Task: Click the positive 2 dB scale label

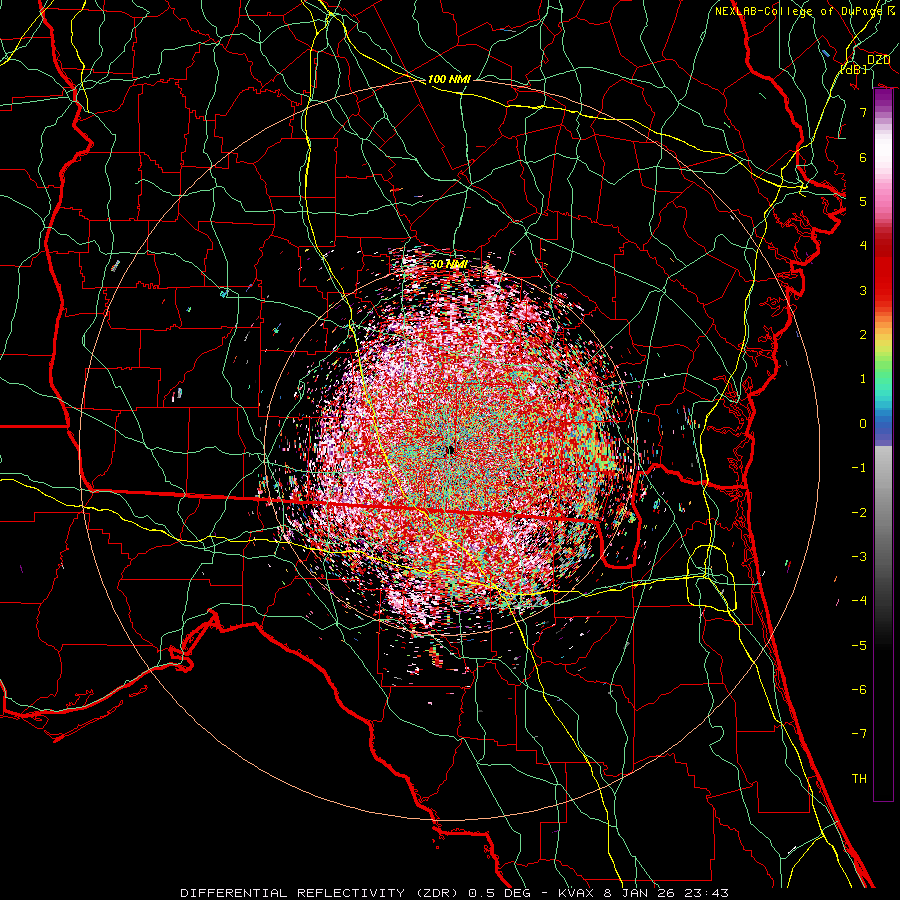Action: 863,335
